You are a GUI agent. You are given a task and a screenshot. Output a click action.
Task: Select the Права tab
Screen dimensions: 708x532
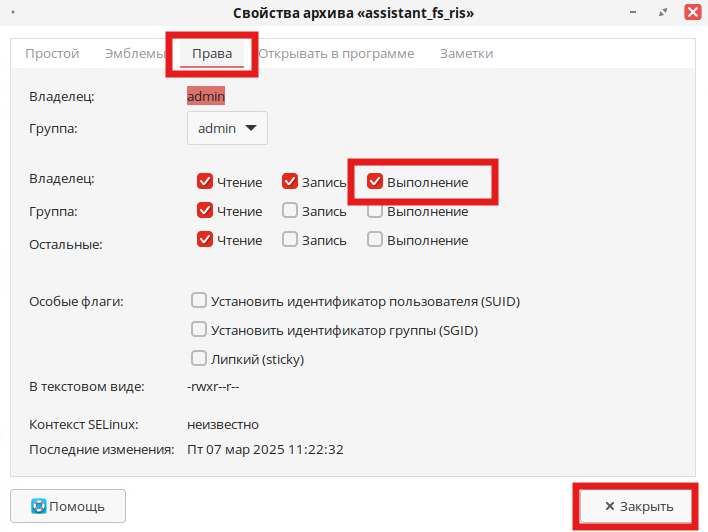point(212,54)
